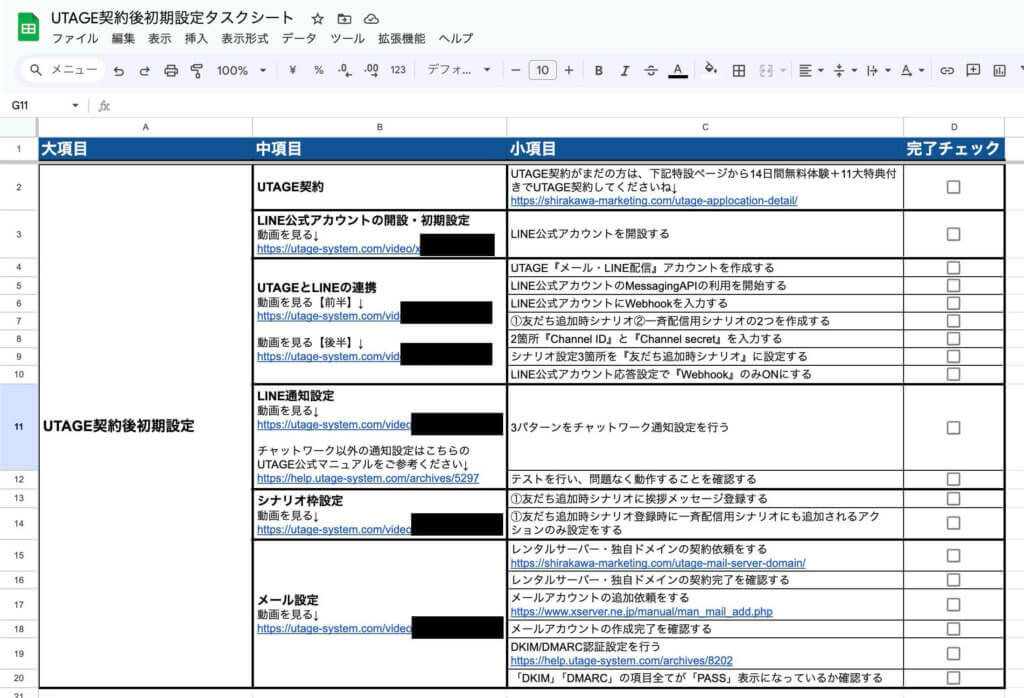
Task: Click the move to folder icon
Action: (344, 19)
